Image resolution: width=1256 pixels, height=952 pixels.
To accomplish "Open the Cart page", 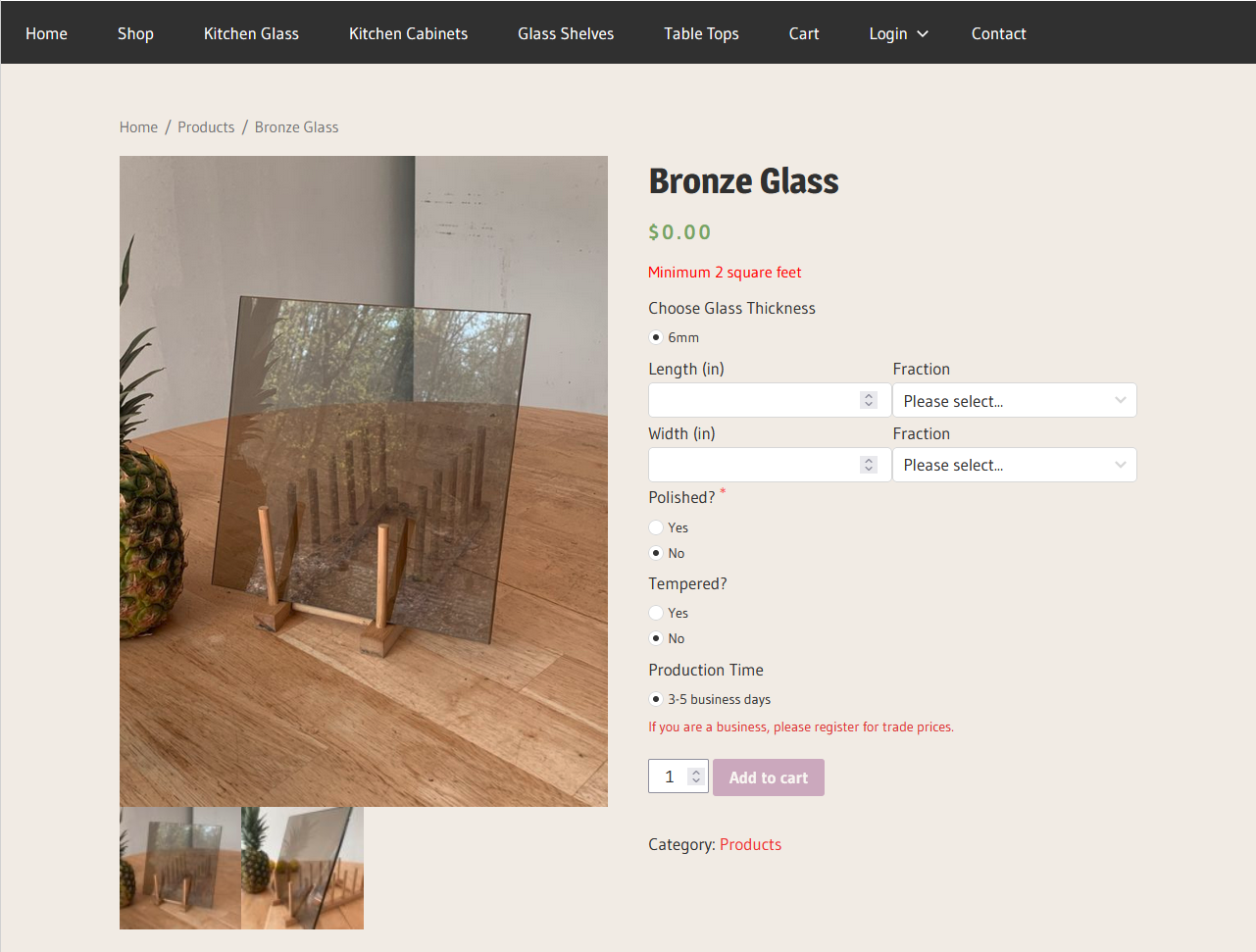I will pos(804,33).
